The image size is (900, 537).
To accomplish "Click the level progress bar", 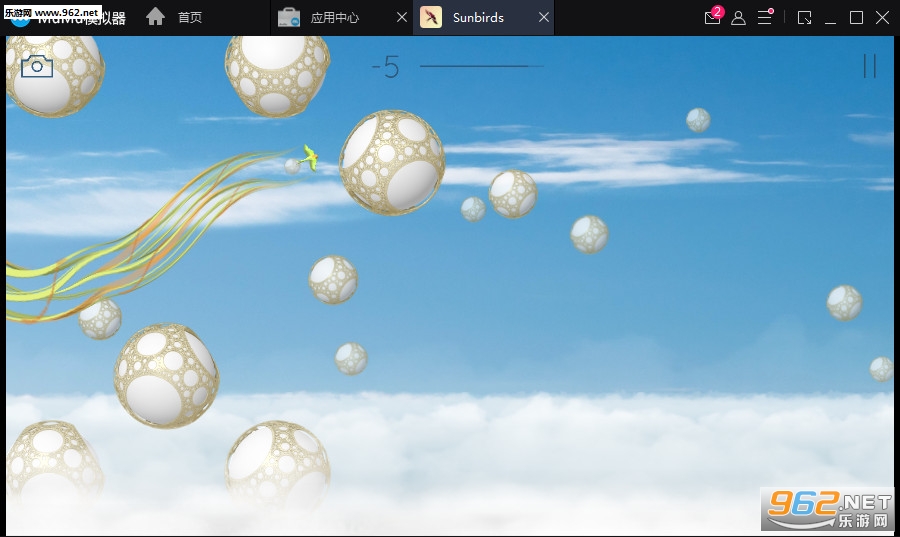I will [482, 66].
